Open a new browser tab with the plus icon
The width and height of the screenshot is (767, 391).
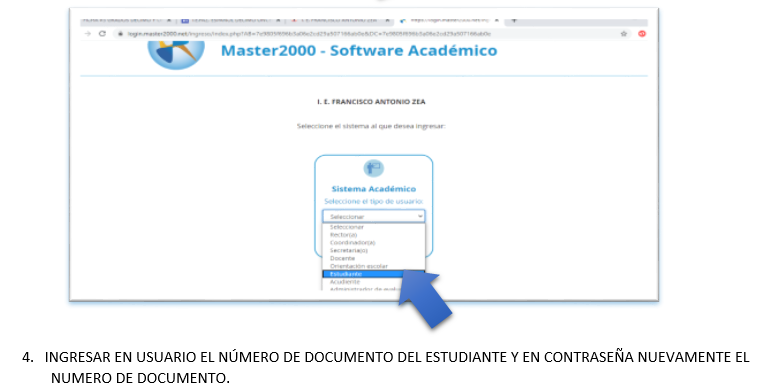click(x=514, y=21)
